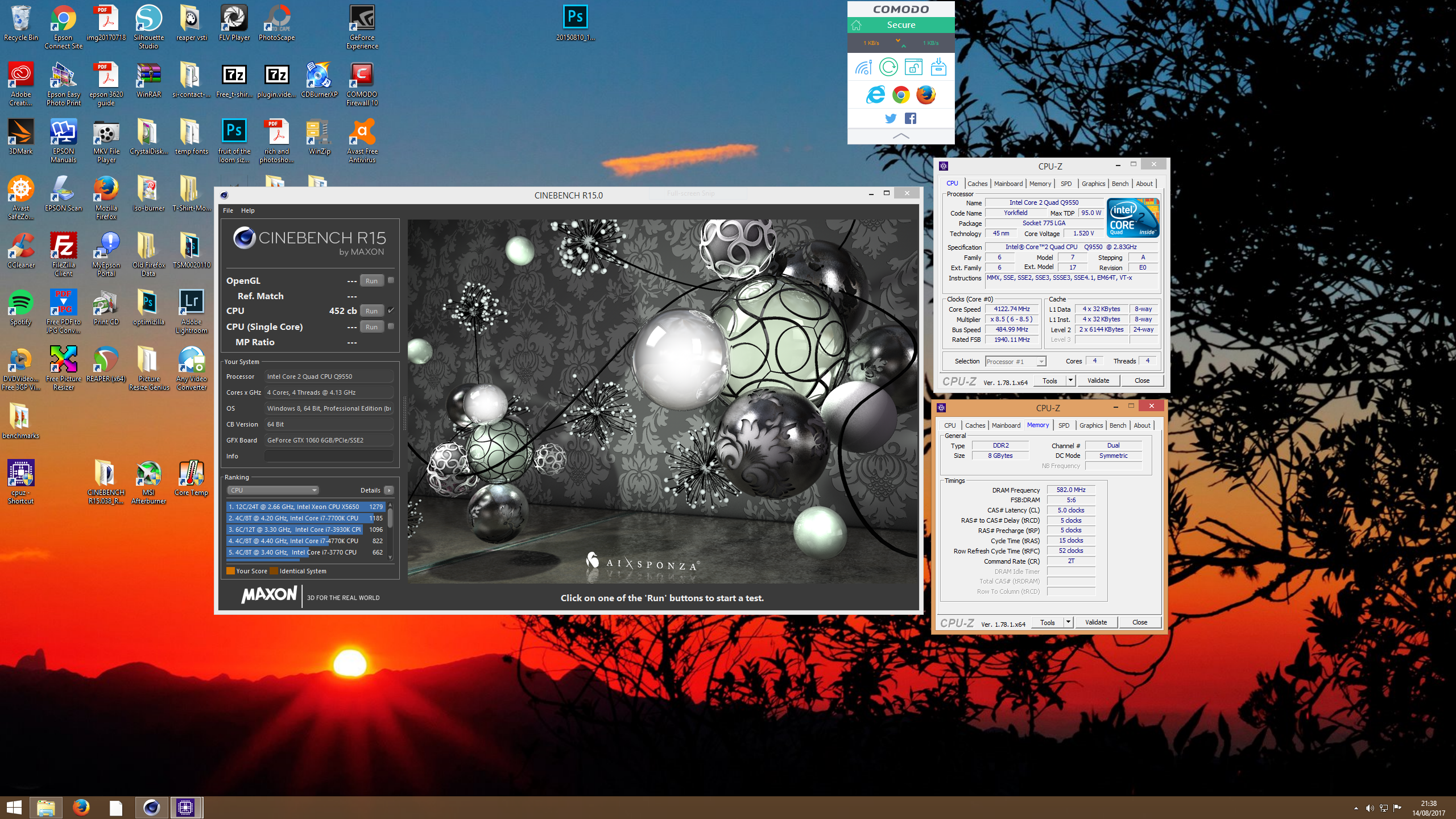Click the Info input field in Cinebench
Screen dimensions: 1456x819
pos(329,456)
